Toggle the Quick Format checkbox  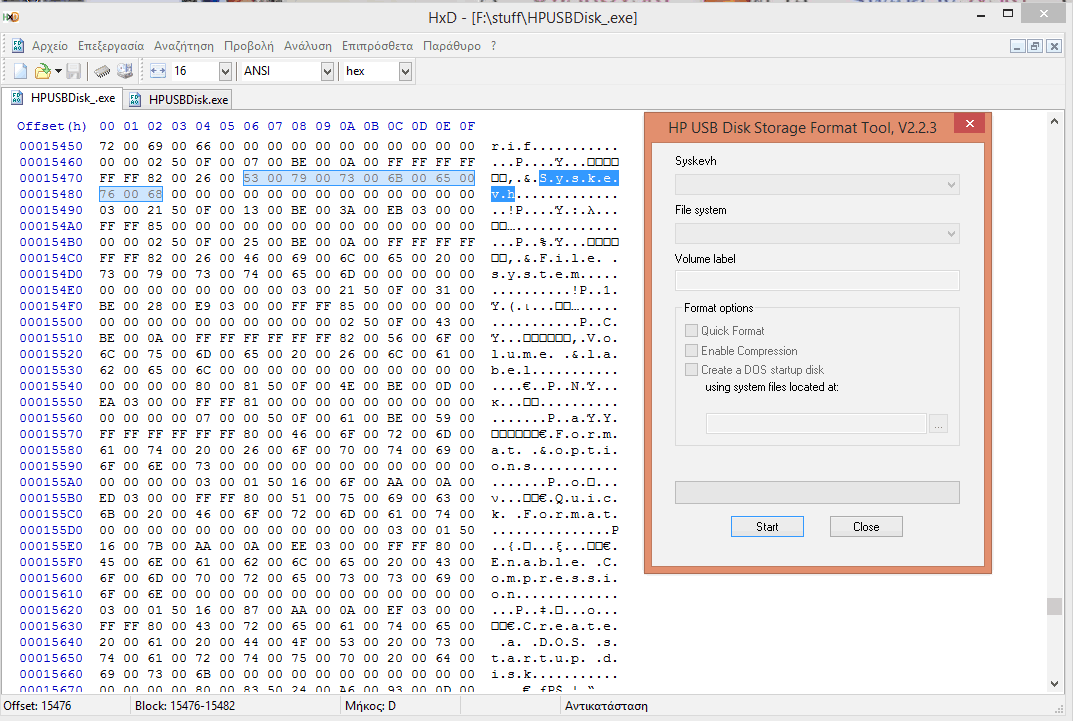point(691,330)
